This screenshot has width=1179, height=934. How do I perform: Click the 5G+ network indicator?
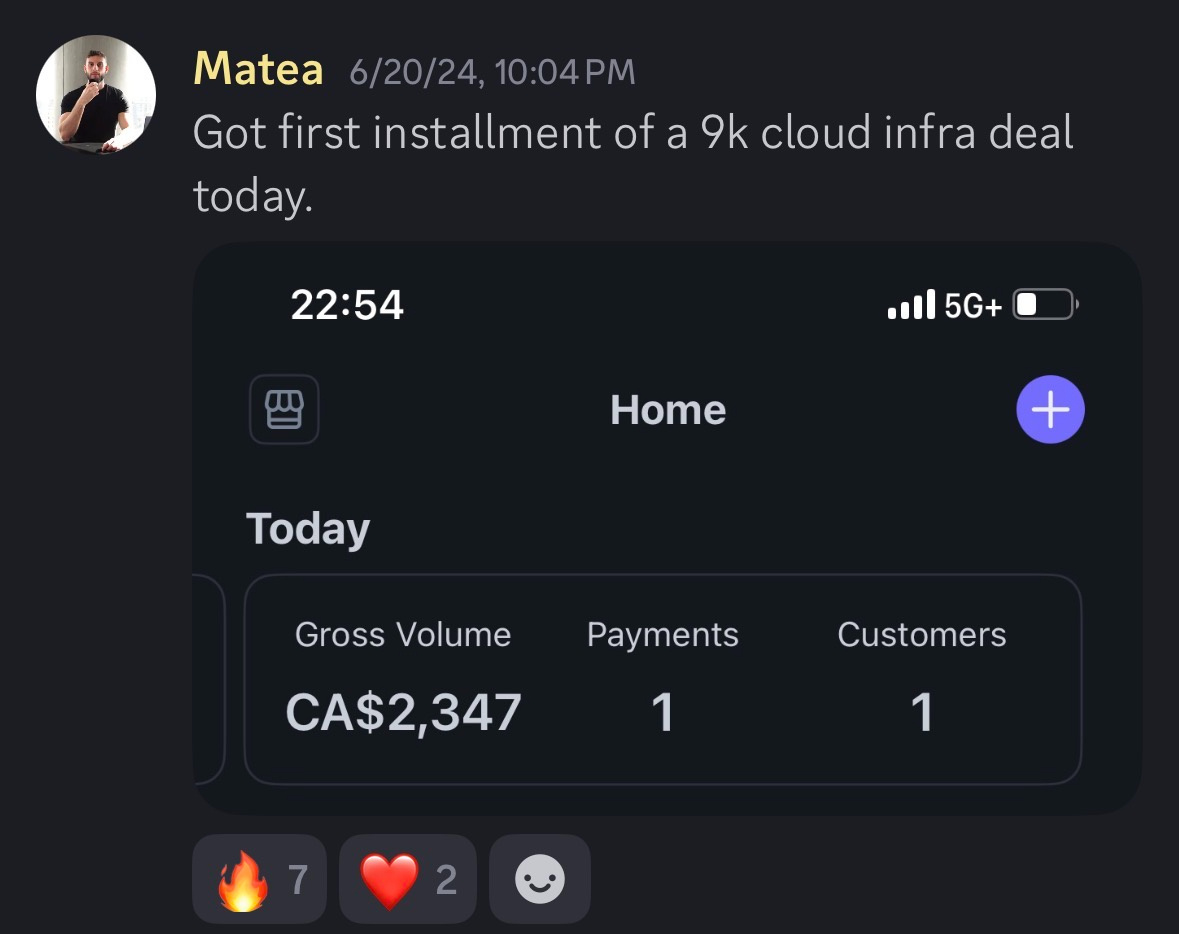pyautogui.click(x=972, y=305)
